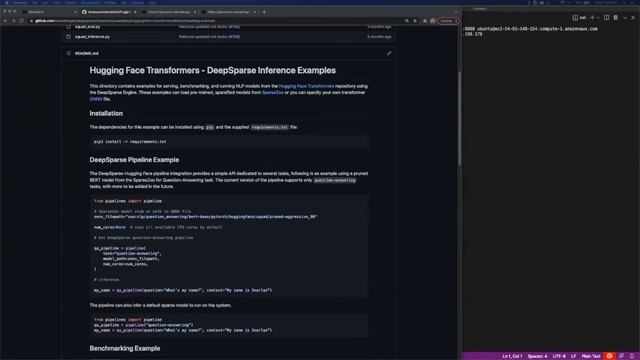Image resolution: width=640 pixels, height=360 pixels.
Task: Switch to the third browser tab
Action: click(x=169, y=12)
